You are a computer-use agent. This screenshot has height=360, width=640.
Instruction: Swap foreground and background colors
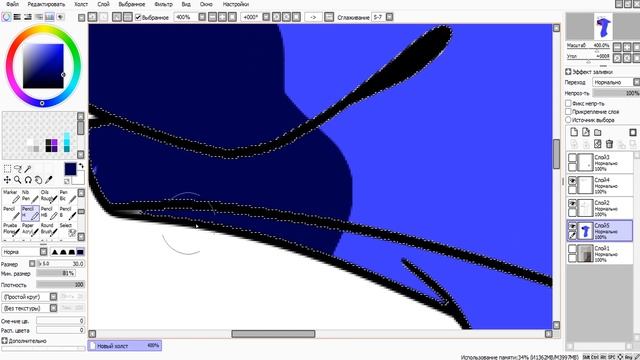click(x=81, y=165)
